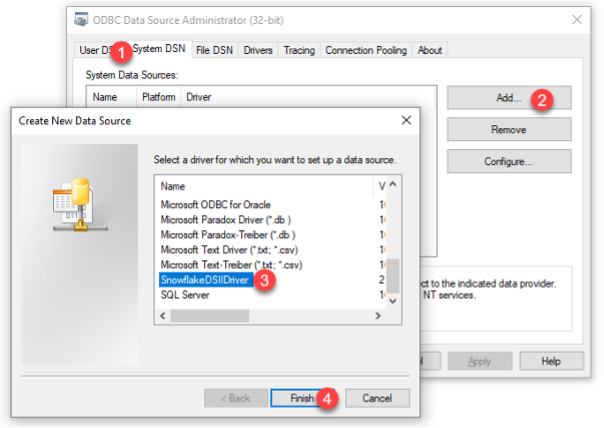Switch to the File DSN tab

click(215, 50)
